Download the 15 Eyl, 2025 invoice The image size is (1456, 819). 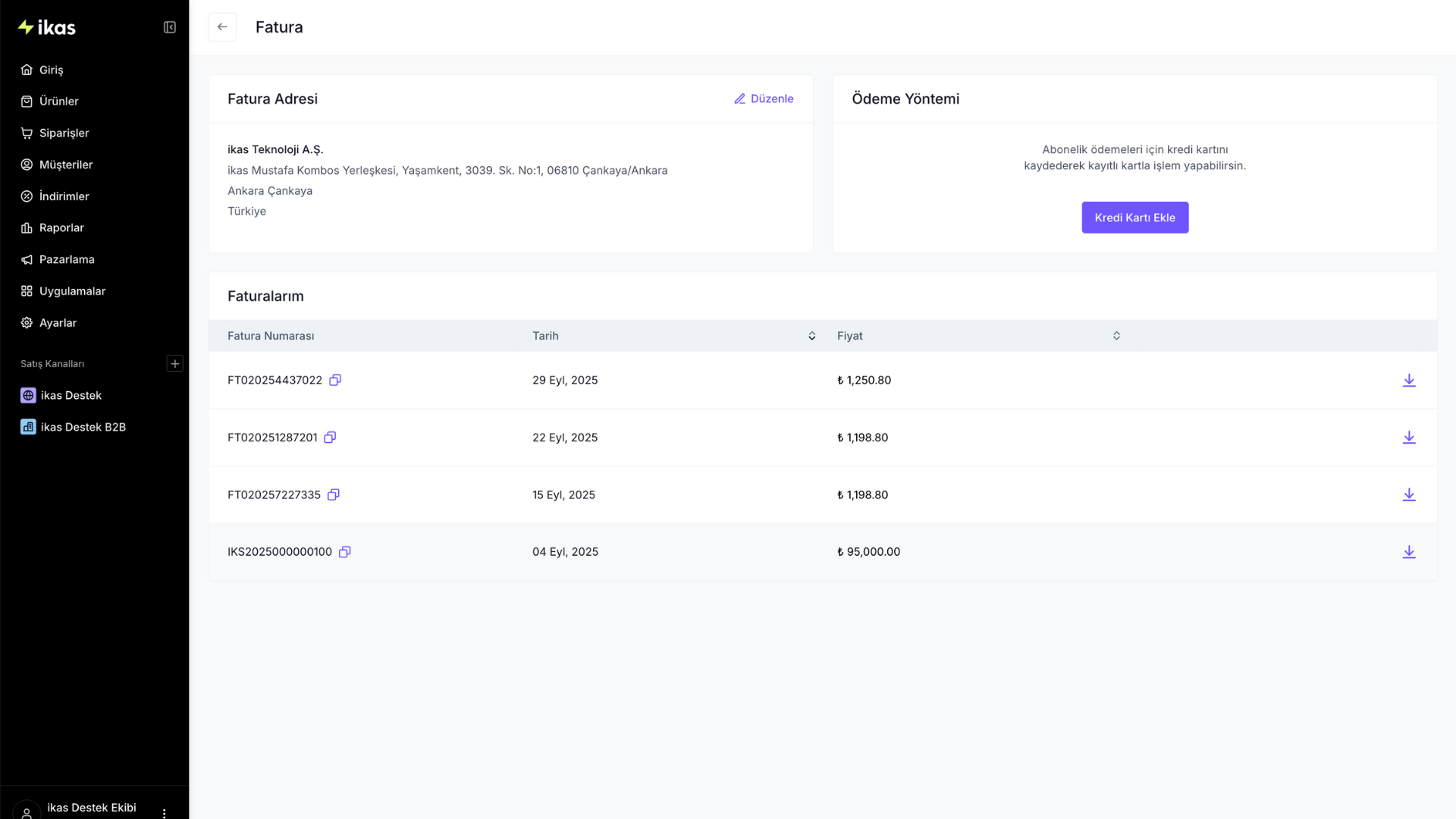tap(1409, 494)
